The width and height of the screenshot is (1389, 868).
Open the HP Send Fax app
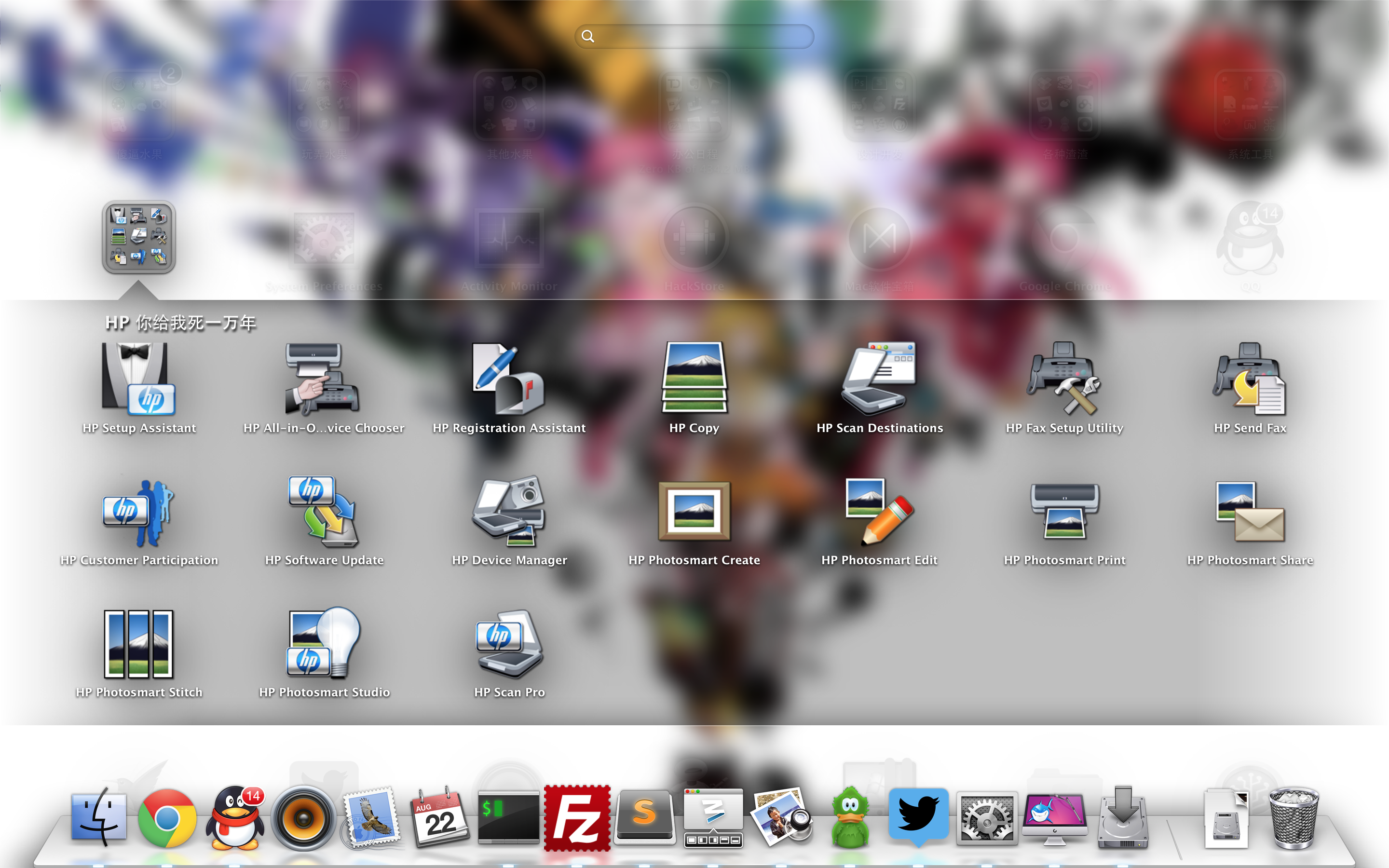click(x=1250, y=380)
